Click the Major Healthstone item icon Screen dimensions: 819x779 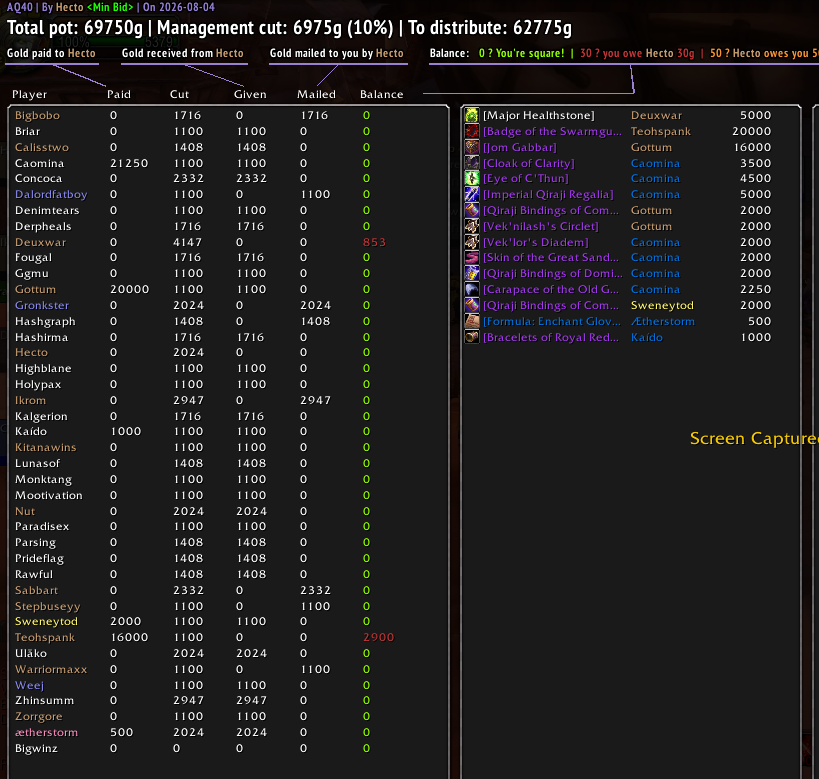point(472,115)
